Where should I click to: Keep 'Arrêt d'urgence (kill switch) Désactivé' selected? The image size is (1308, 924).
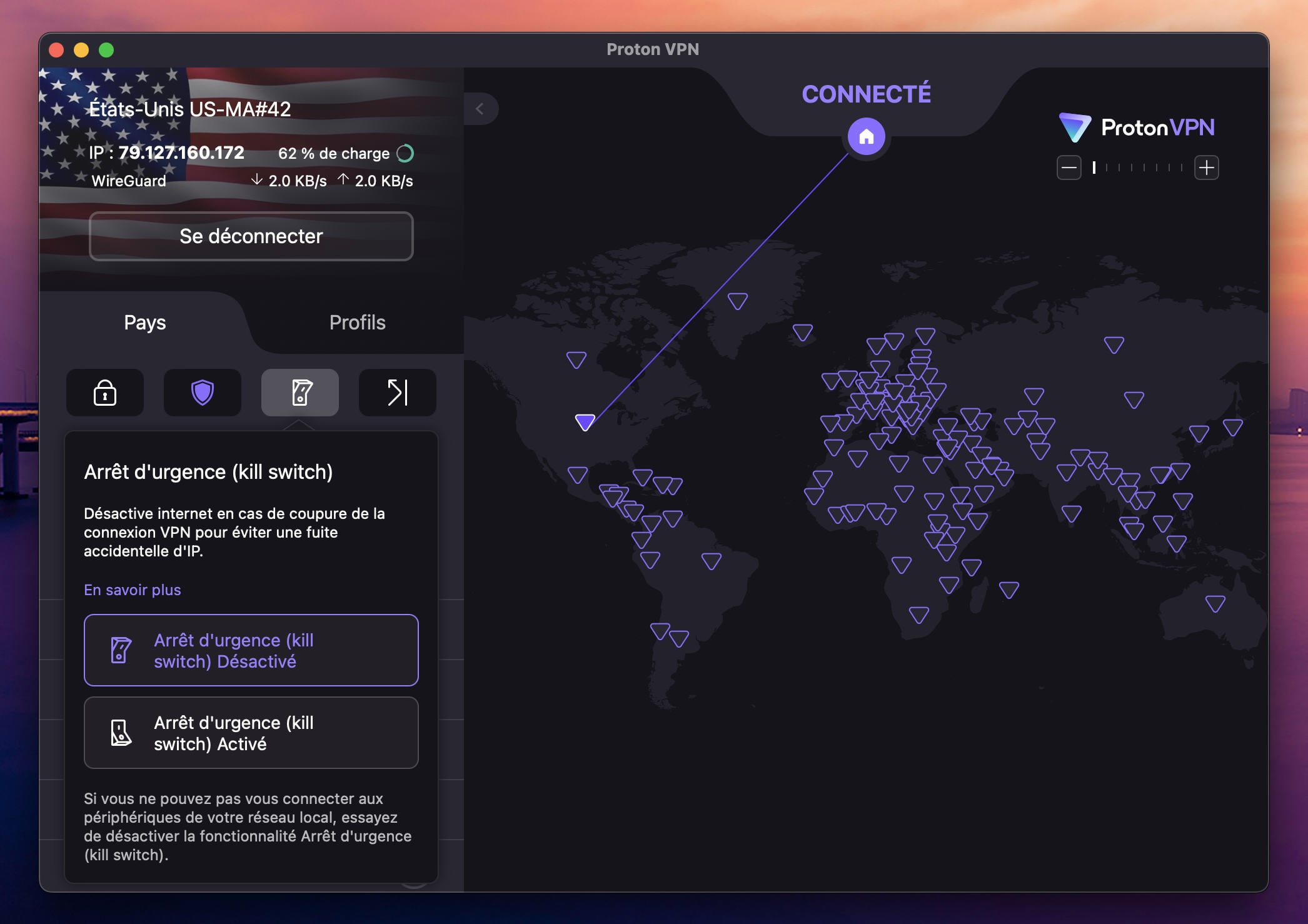(251, 650)
